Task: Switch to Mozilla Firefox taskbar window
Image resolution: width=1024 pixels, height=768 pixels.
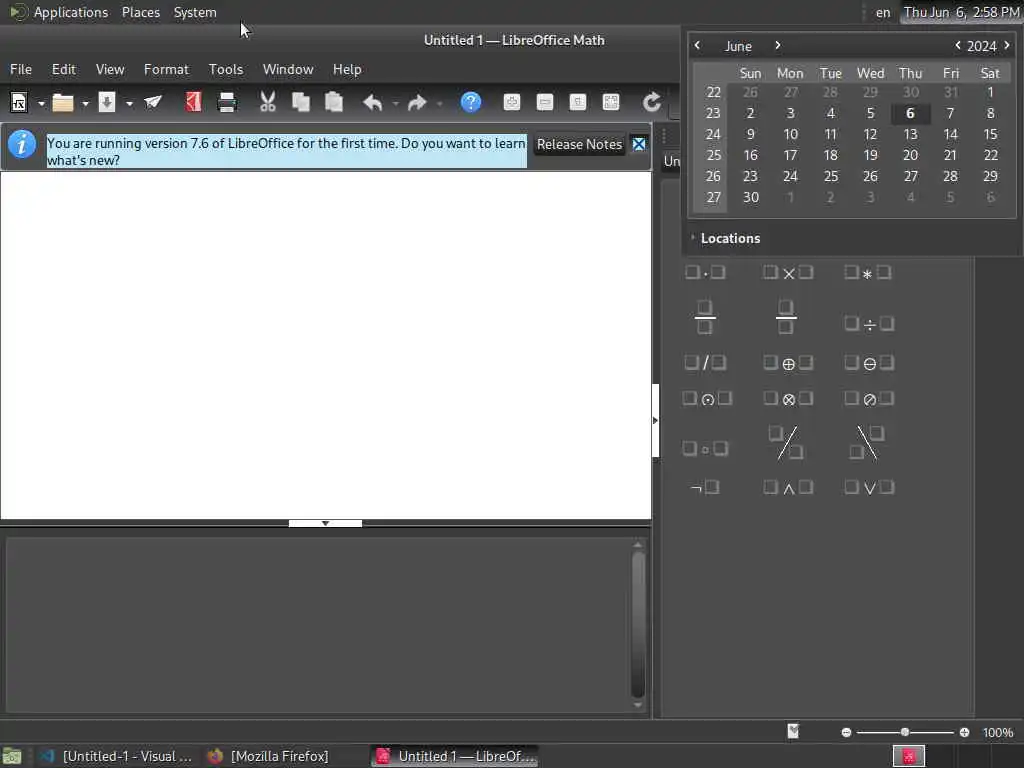Action: click(269, 756)
